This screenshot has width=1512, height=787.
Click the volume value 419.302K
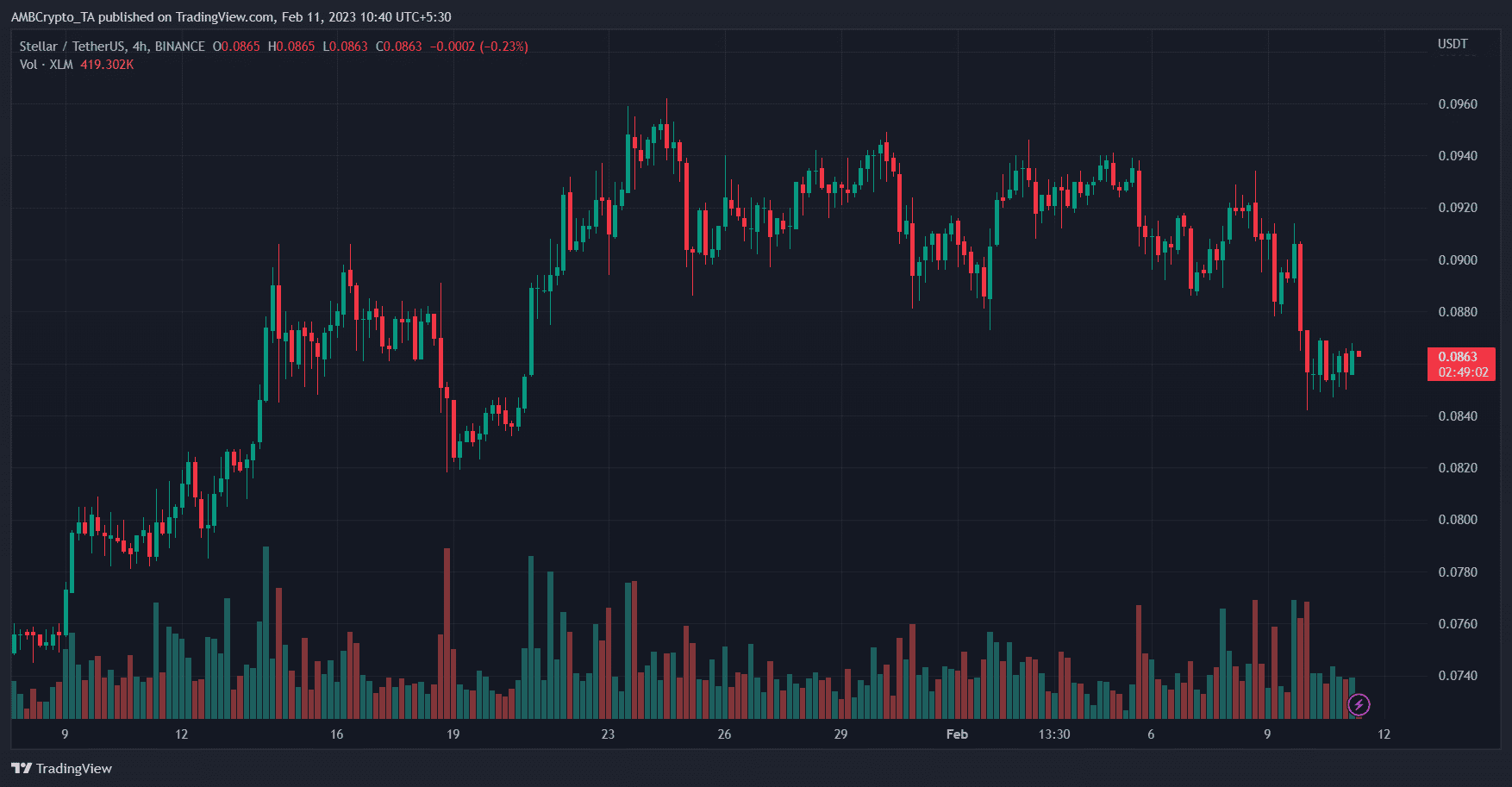[107, 65]
